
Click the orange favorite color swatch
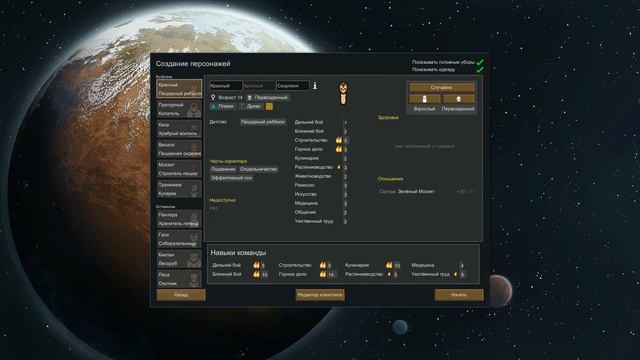click(269, 107)
